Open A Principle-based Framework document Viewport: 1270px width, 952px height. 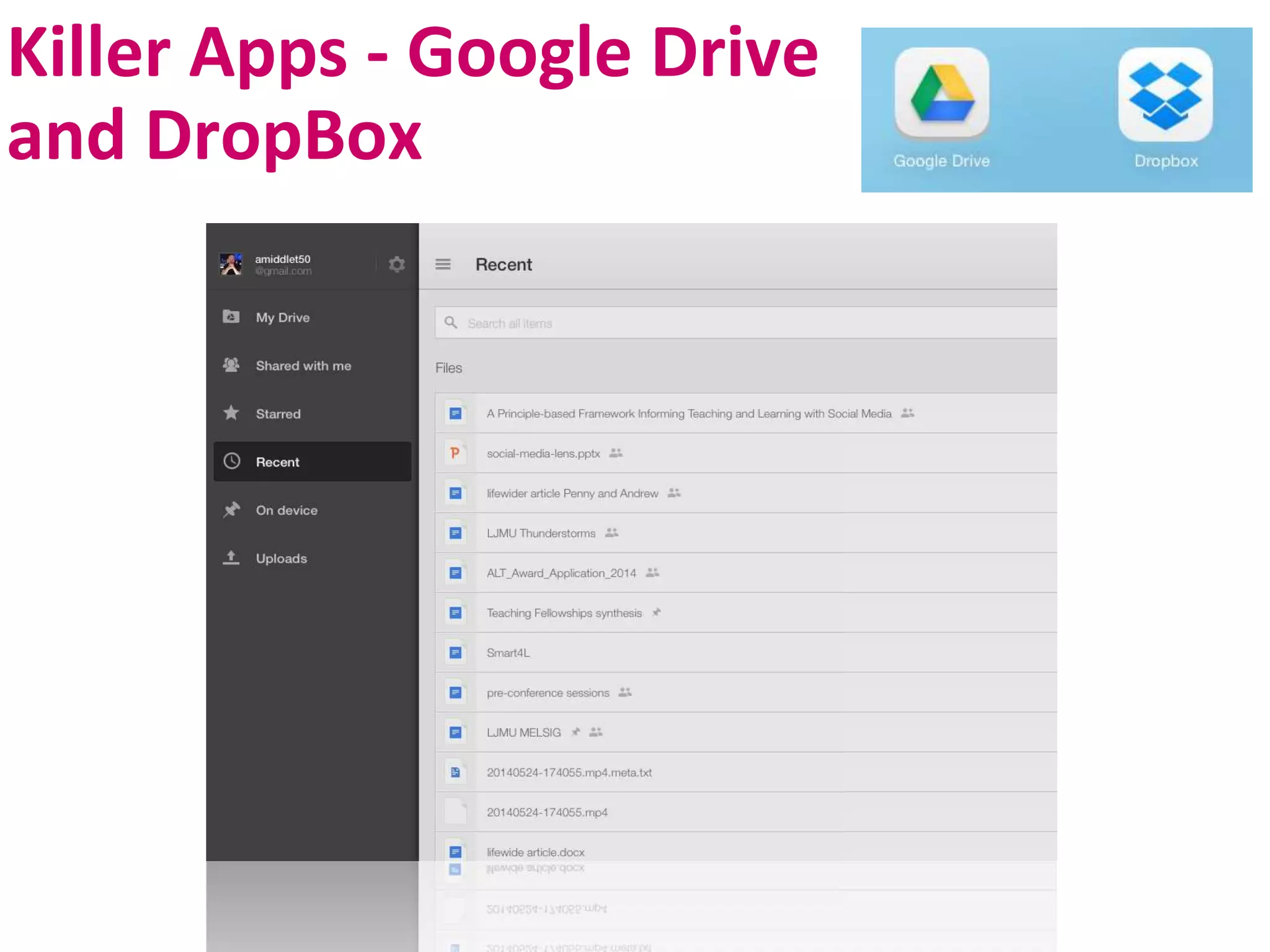pos(746,413)
